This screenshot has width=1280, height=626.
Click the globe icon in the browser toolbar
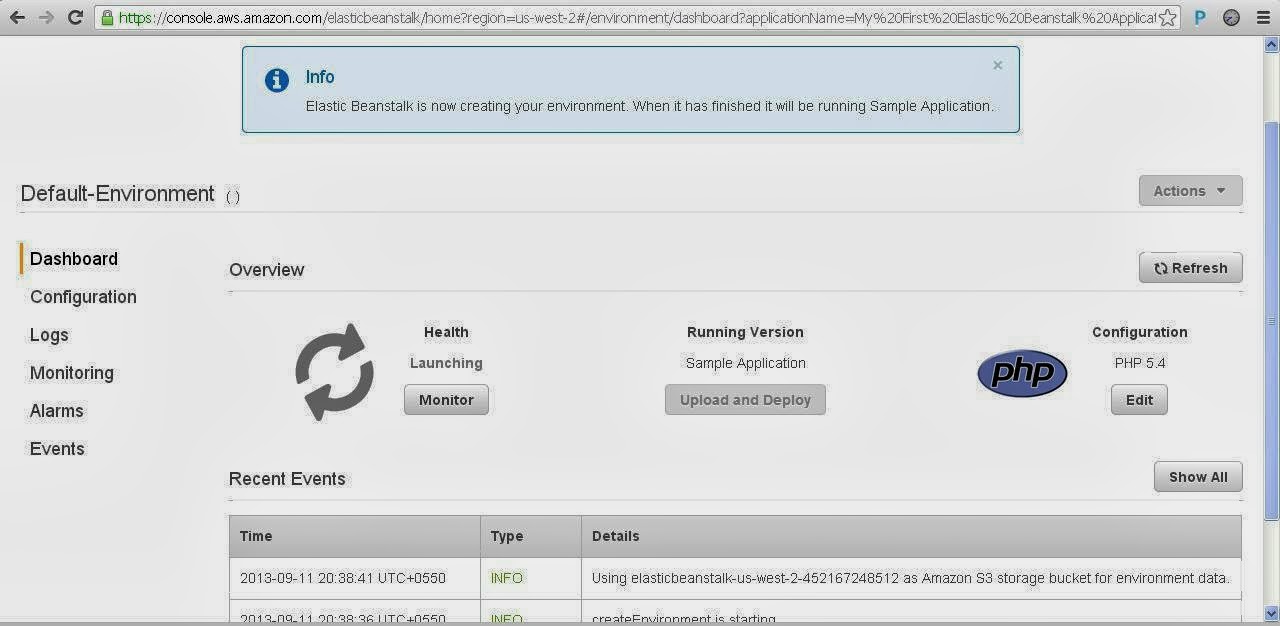tap(1232, 17)
